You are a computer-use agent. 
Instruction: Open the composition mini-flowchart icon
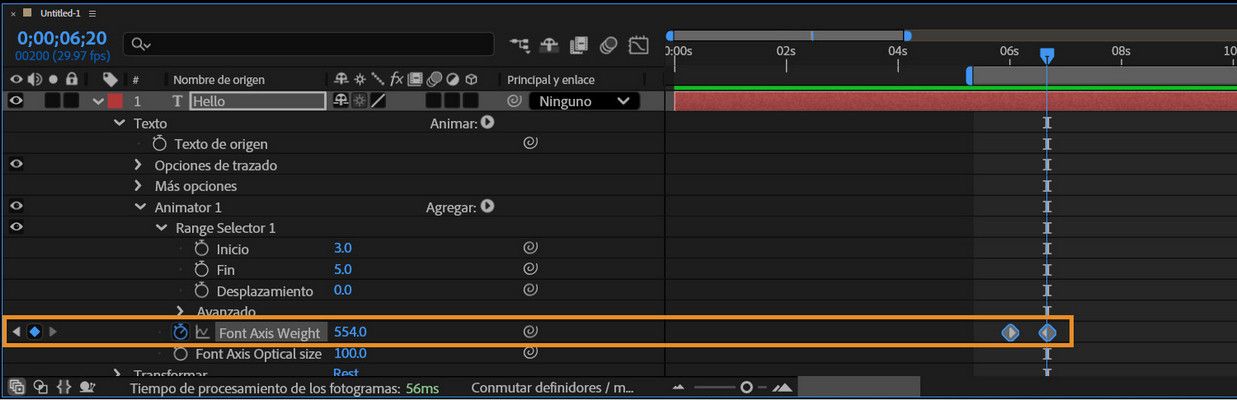[520, 45]
